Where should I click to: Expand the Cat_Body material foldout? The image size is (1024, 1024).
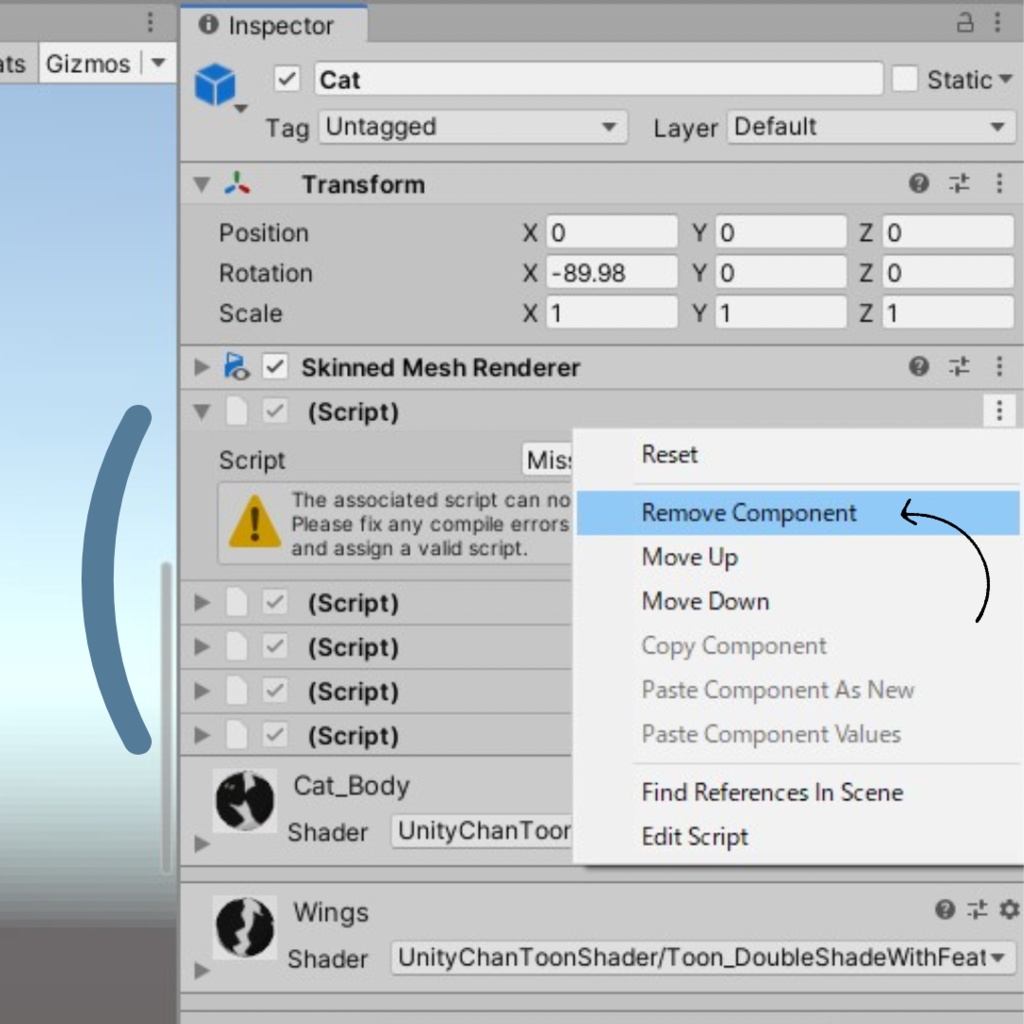[x=202, y=844]
